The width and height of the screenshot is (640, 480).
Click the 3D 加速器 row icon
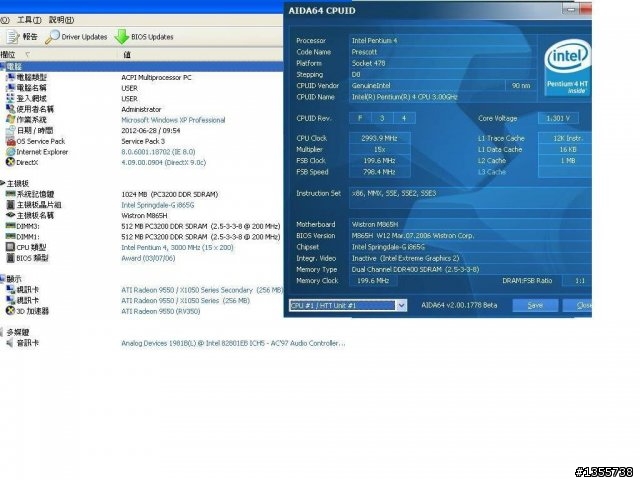point(11,311)
